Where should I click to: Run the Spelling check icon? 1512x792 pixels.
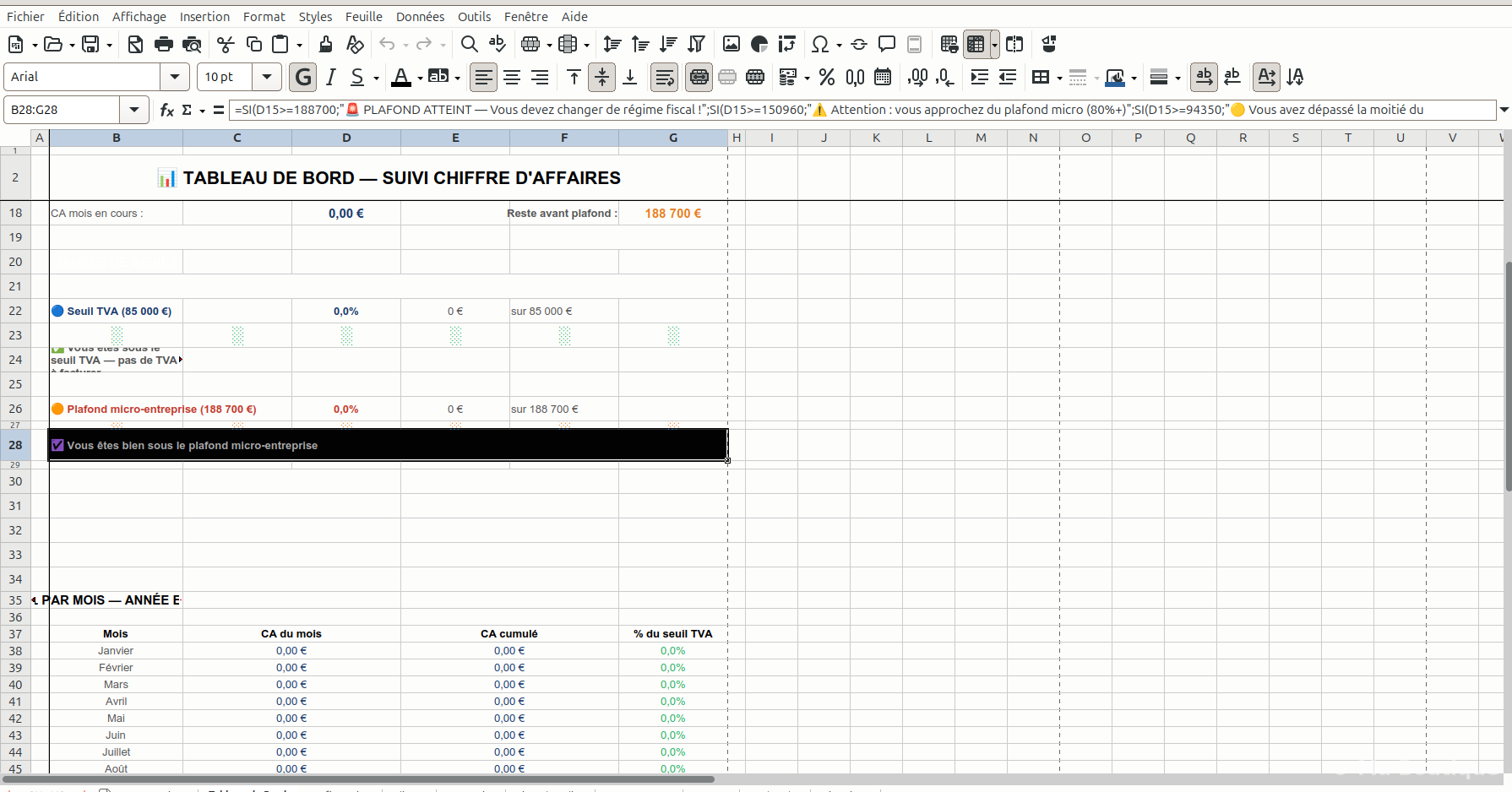click(x=498, y=44)
